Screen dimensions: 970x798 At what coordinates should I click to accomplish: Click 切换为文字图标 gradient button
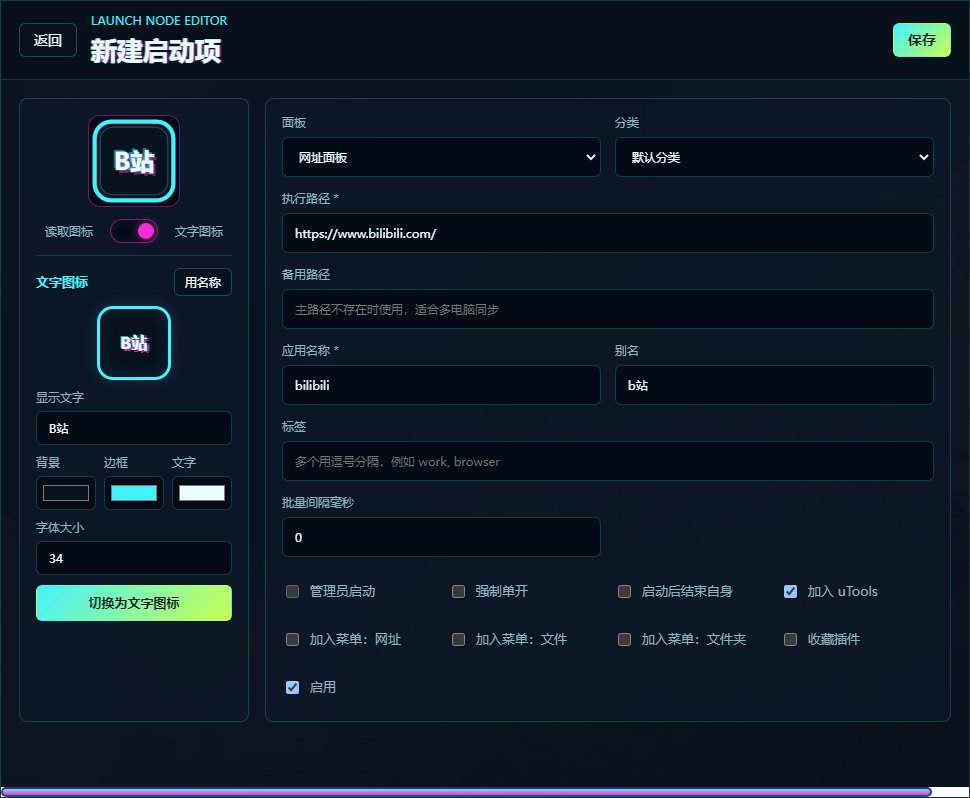coord(134,603)
